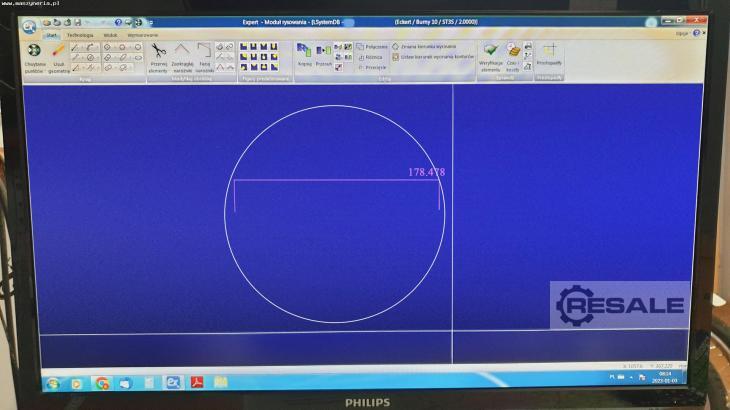Switch to the Technologia tab

click(80, 34)
